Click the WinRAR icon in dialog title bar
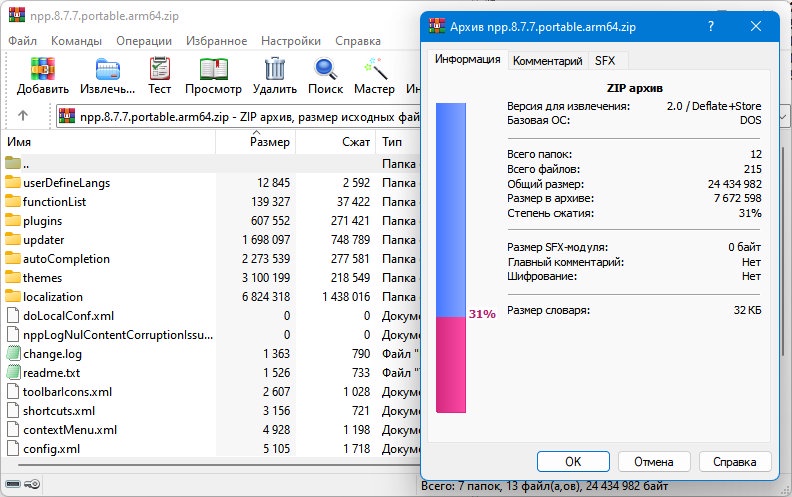Image resolution: width=792 pixels, height=497 pixels. [x=437, y=26]
